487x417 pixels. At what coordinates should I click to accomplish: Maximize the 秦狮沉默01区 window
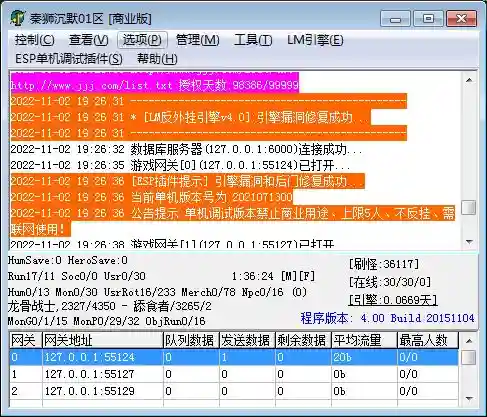(x=428, y=19)
